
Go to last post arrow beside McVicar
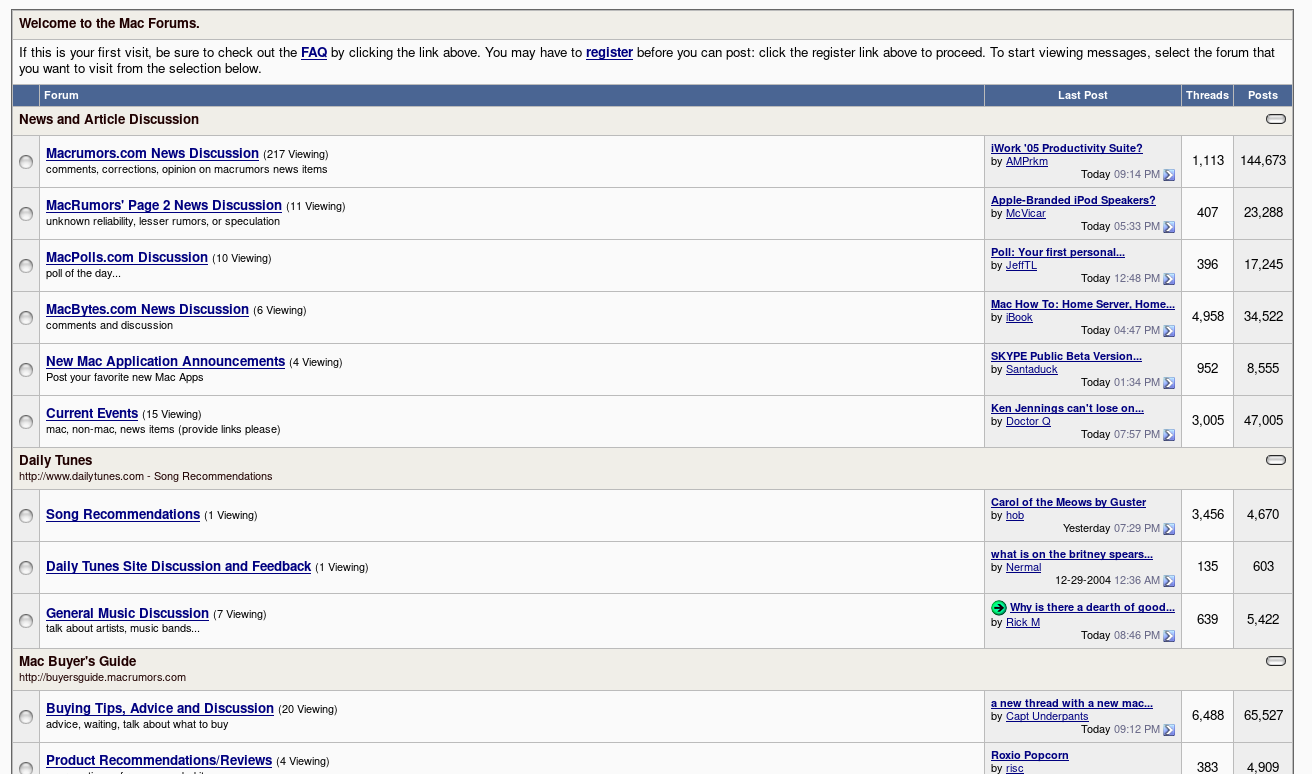[1169, 227]
